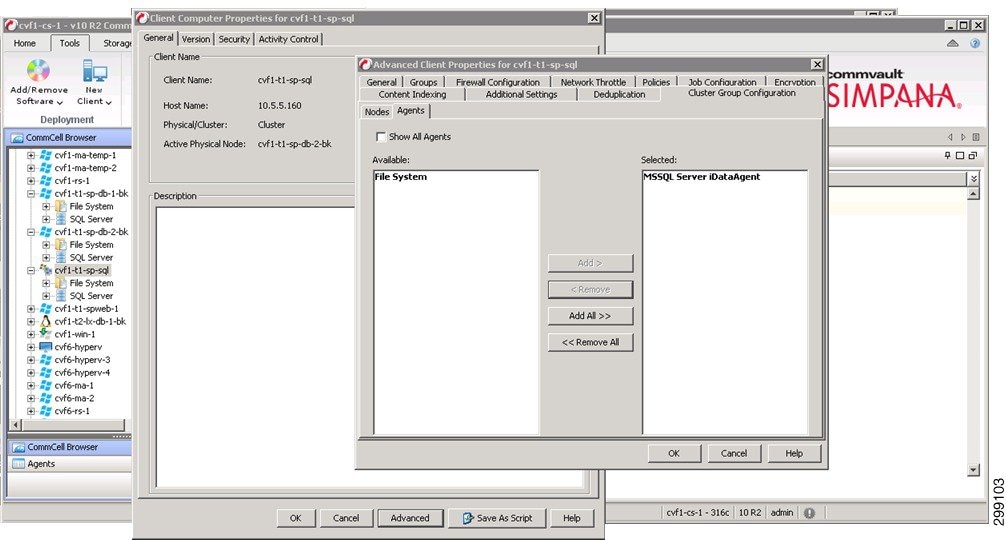Screen dimensions: 1006x540
Task: Click the pin icon in the main window panel
Action: [x=948, y=155]
